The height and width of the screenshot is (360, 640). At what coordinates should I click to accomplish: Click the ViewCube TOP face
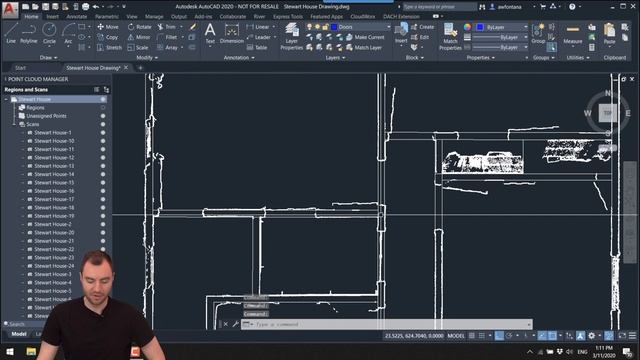click(x=607, y=113)
